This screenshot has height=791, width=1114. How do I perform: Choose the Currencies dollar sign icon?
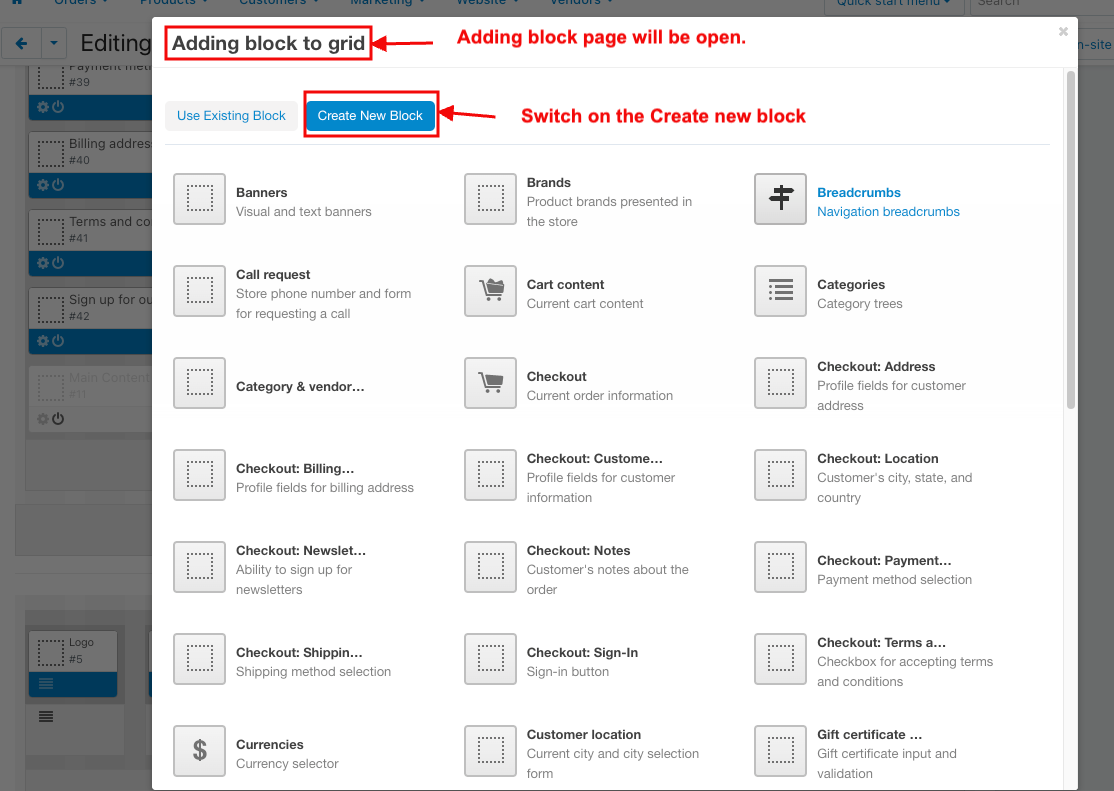tap(199, 751)
